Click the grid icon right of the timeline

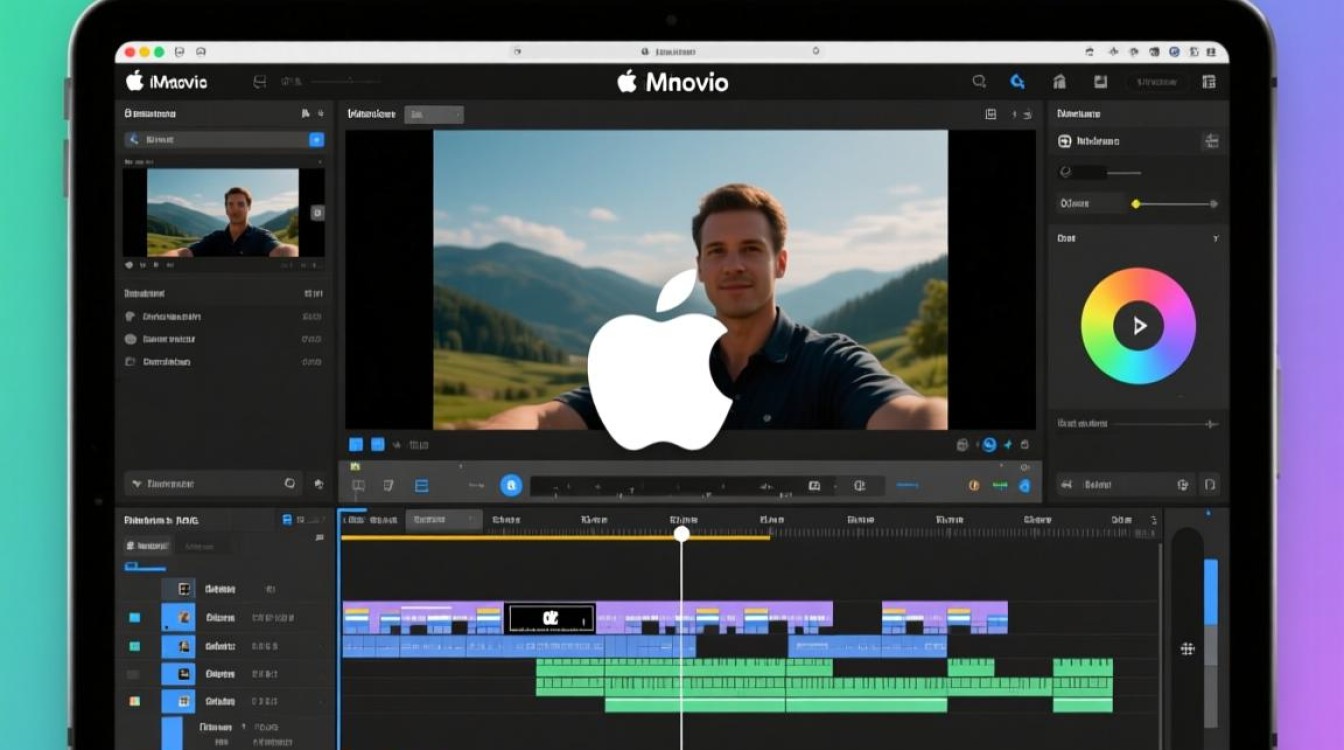click(x=1188, y=649)
